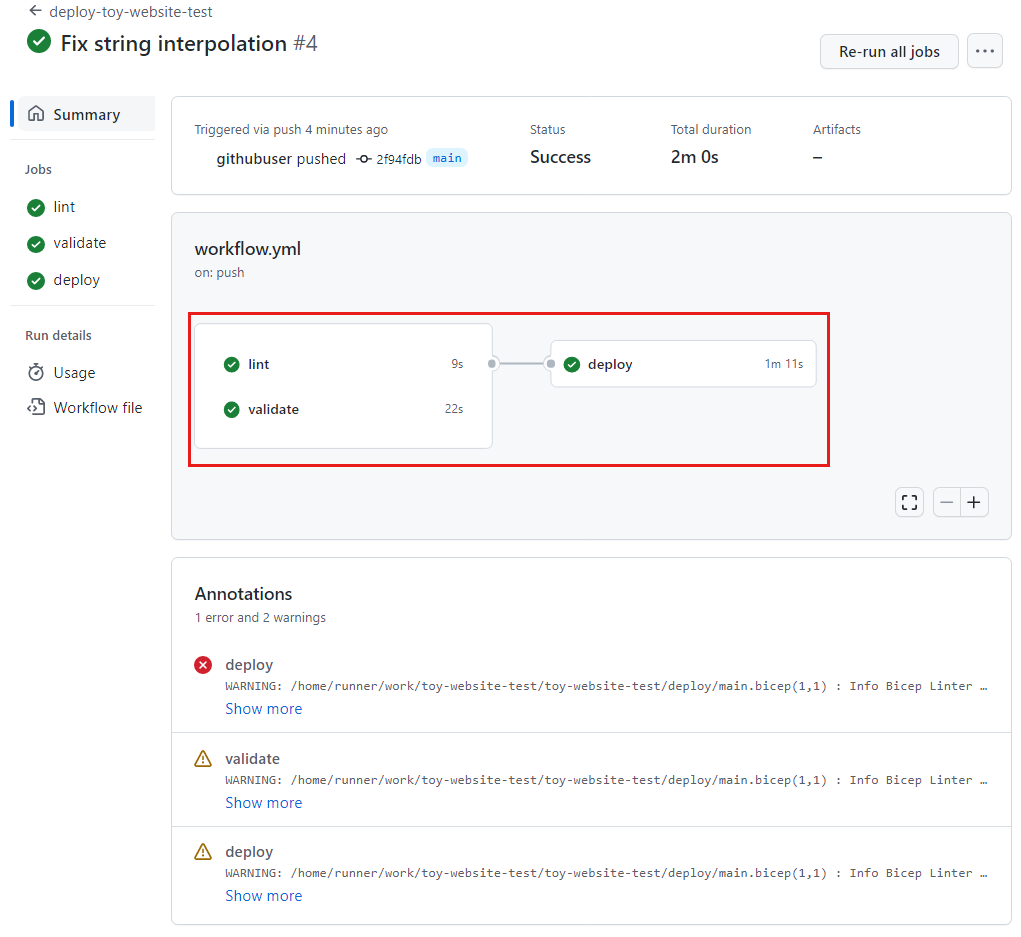The width and height of the screenshot is (1021, 937).
Task: Click deploy status check icon in sidebar
Action: click(x=36, y=281)
